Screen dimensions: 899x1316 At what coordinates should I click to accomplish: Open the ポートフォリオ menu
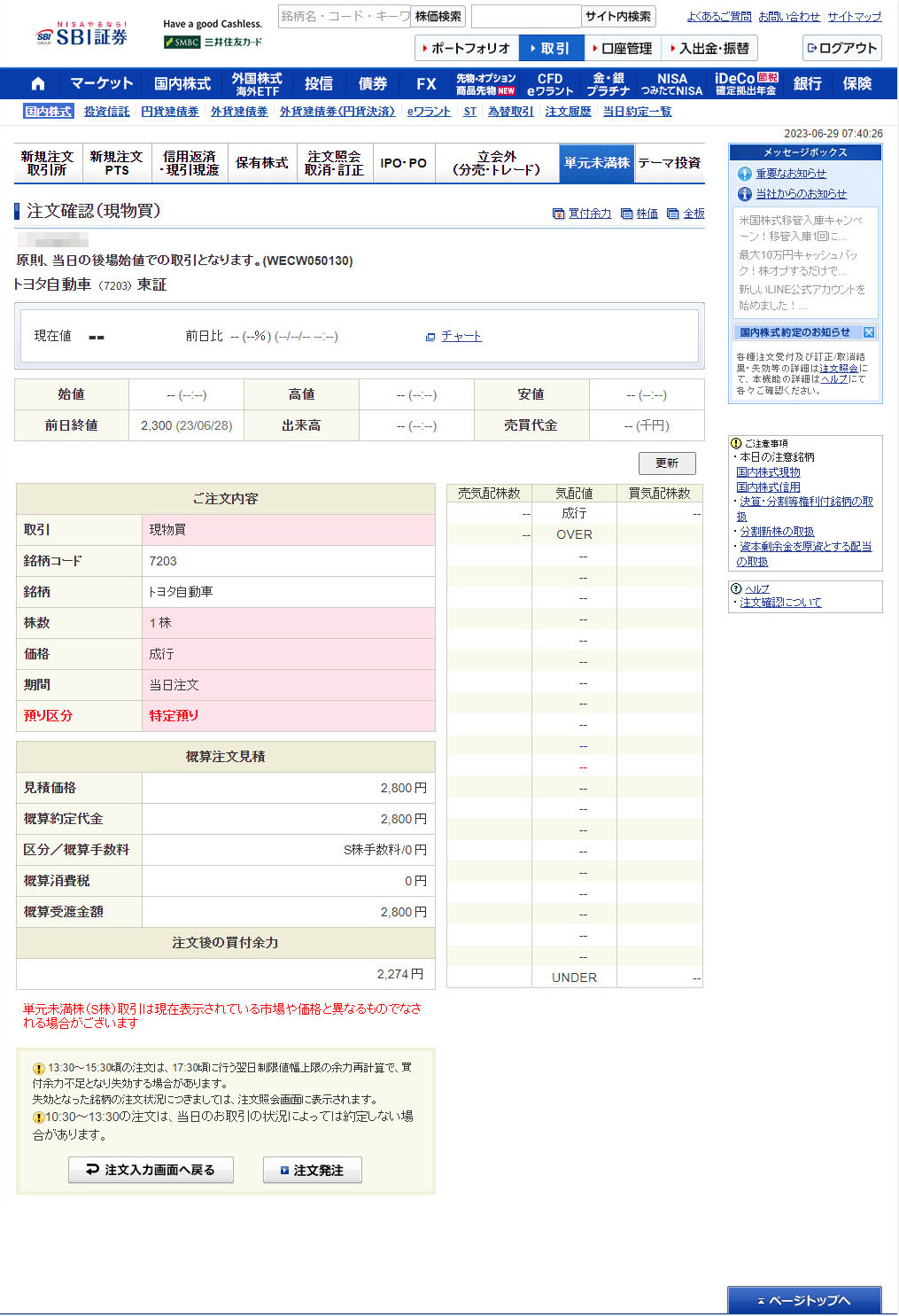(x=467, y=48)
